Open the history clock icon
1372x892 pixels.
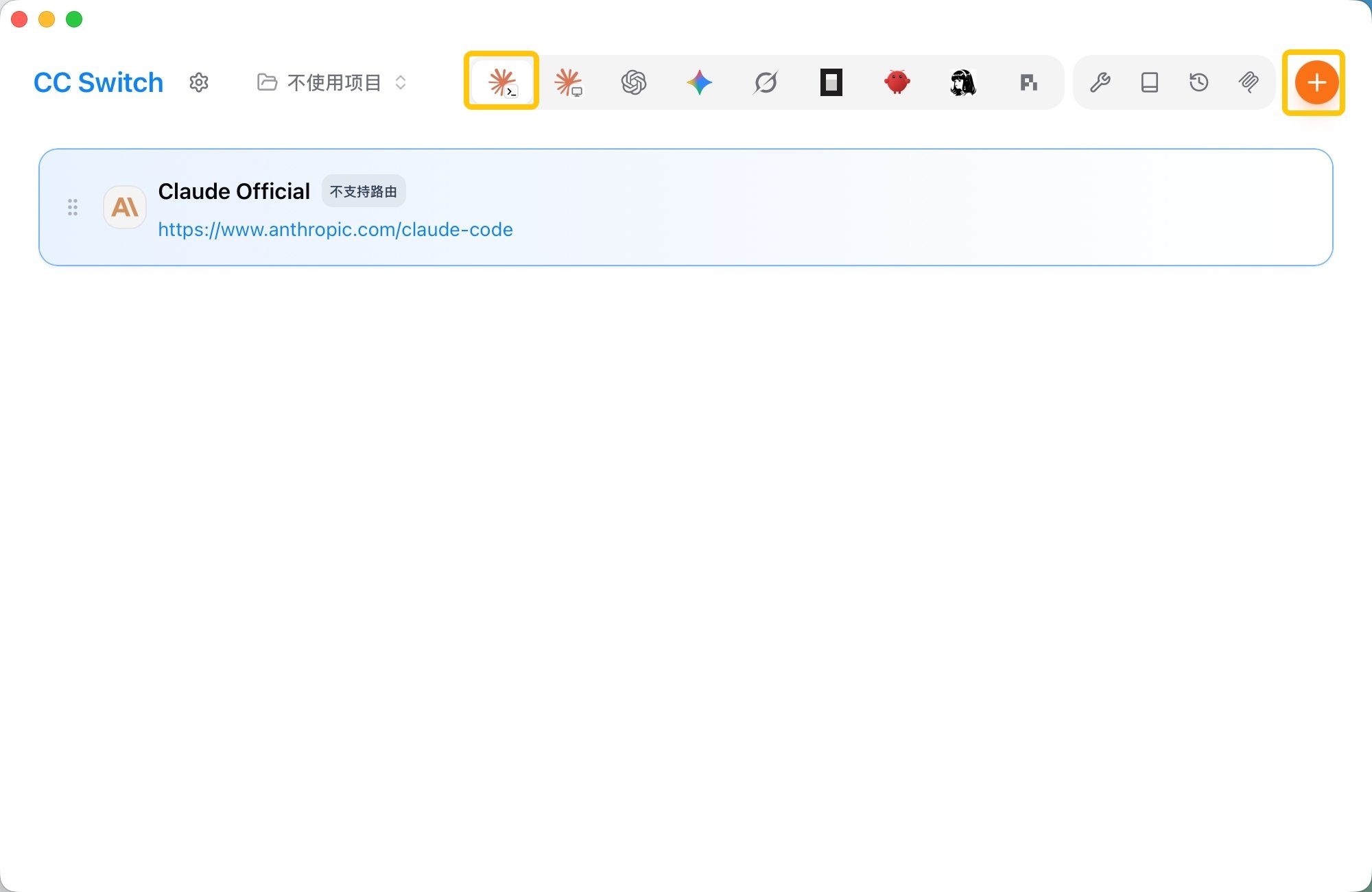(x=1198, y=82)
